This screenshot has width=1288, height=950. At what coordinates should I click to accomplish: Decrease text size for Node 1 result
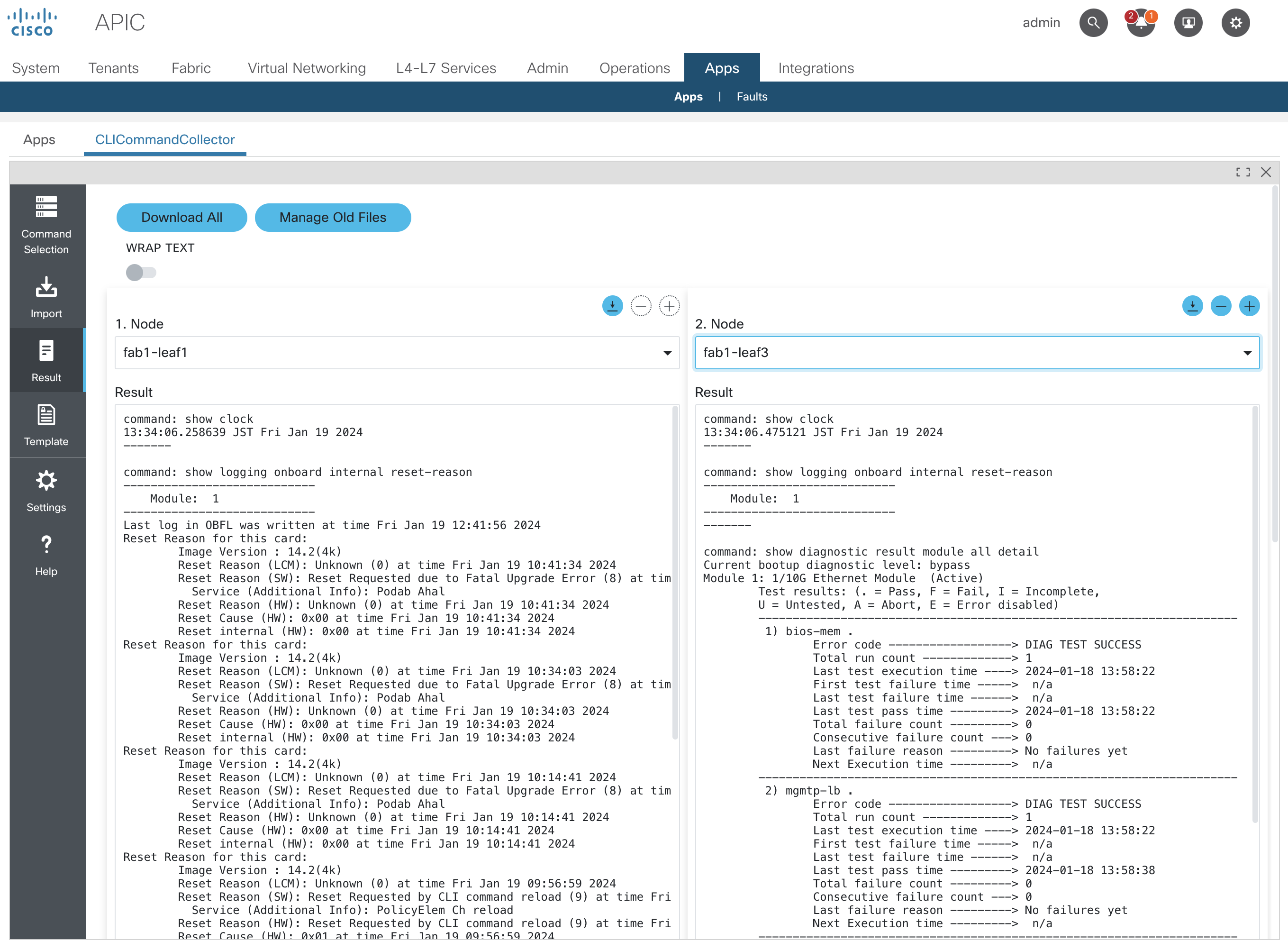641,306
